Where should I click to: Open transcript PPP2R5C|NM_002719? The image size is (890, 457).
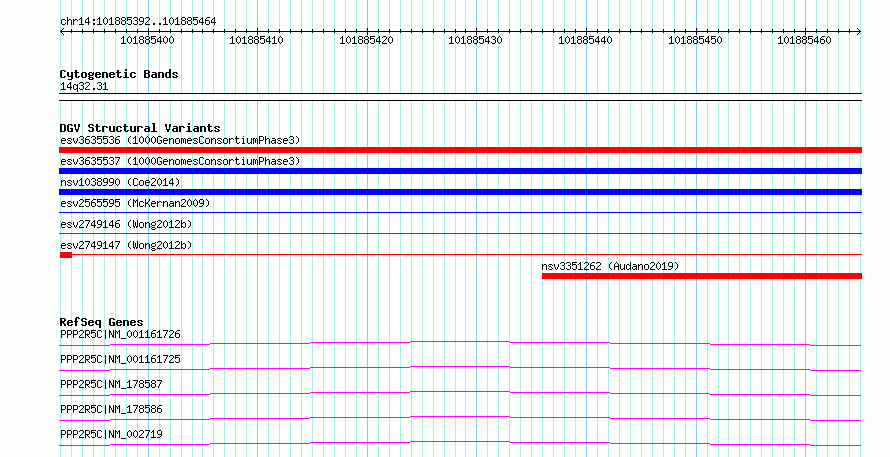(x=111, y=434)
